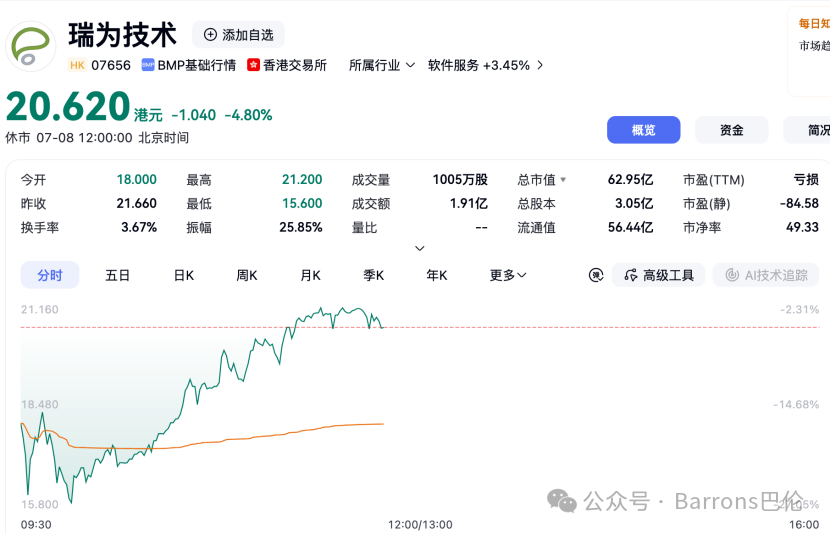Image resolution: width=830 pixels, height=534 pixels.
Task: Select the 五日 chart tab
Action: 117,275
